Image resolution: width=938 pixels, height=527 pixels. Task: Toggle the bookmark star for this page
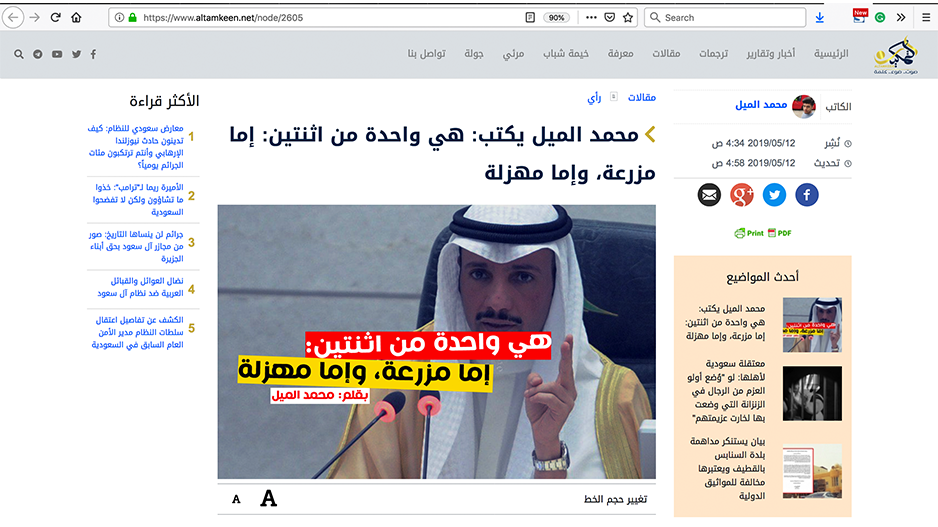click(x=628, y=17)
